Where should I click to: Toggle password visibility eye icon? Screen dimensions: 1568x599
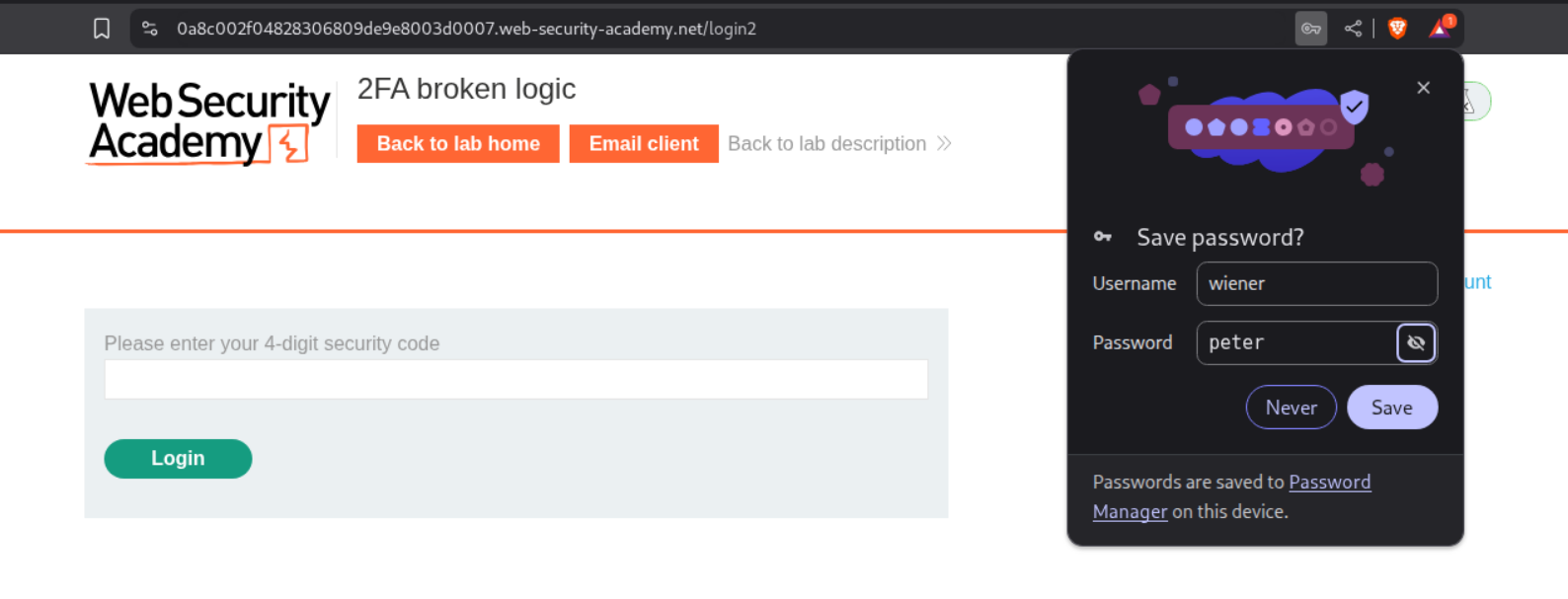click(1416, 342)
